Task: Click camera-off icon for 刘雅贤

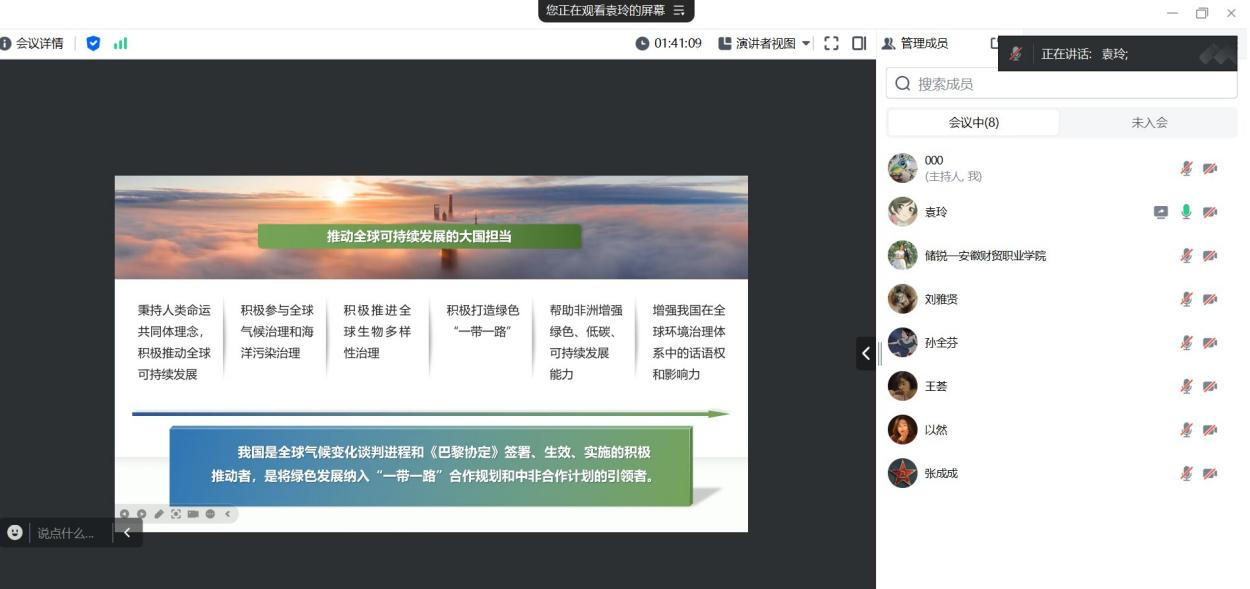Action: coord(1210,299)
